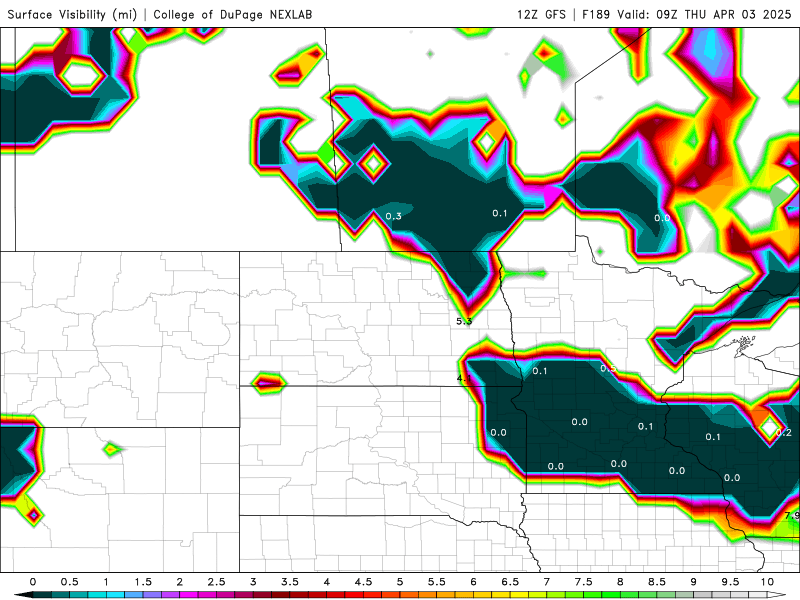Click the "Surface Visibility (mi)" title text
This screenshot has height=600, width=800.
(72, 14)
